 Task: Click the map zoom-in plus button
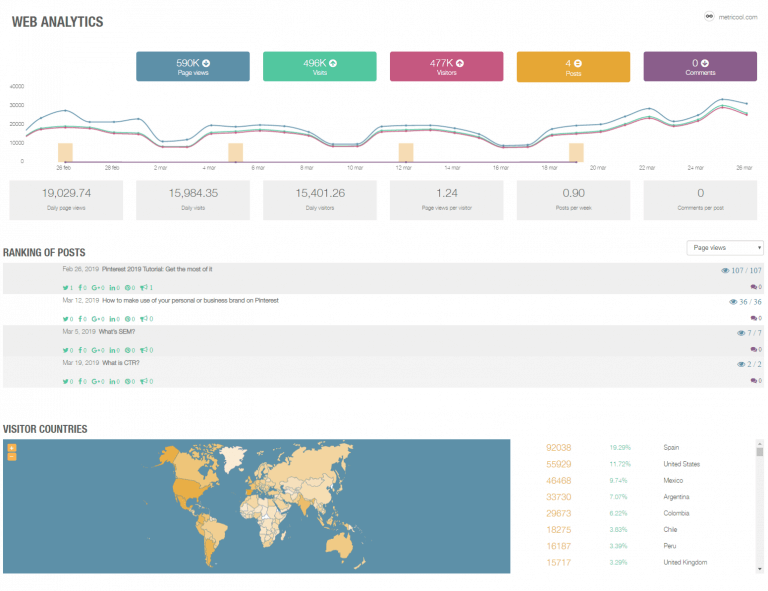coord(12,448)
